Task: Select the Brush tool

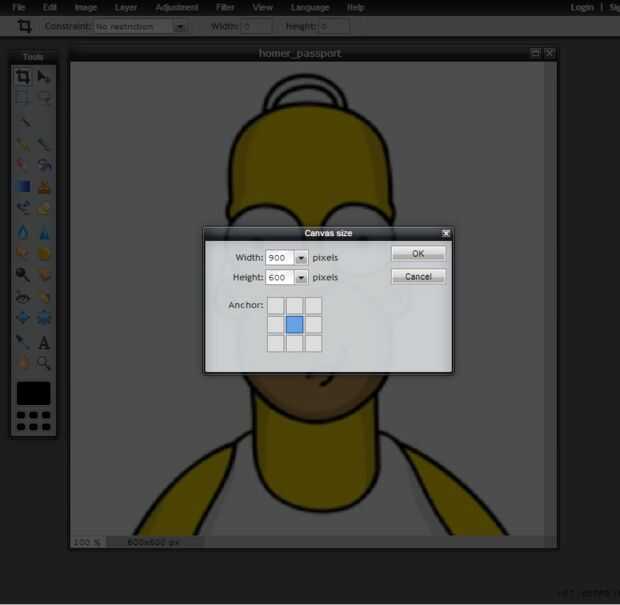Action: click(x=44, y=144)
